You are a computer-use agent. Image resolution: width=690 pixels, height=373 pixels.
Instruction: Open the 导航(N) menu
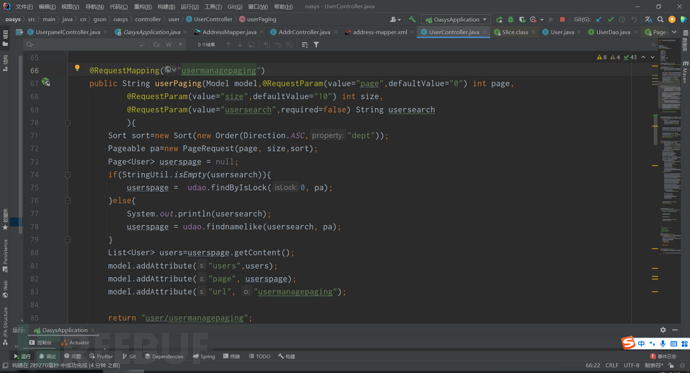pos(95,7)
